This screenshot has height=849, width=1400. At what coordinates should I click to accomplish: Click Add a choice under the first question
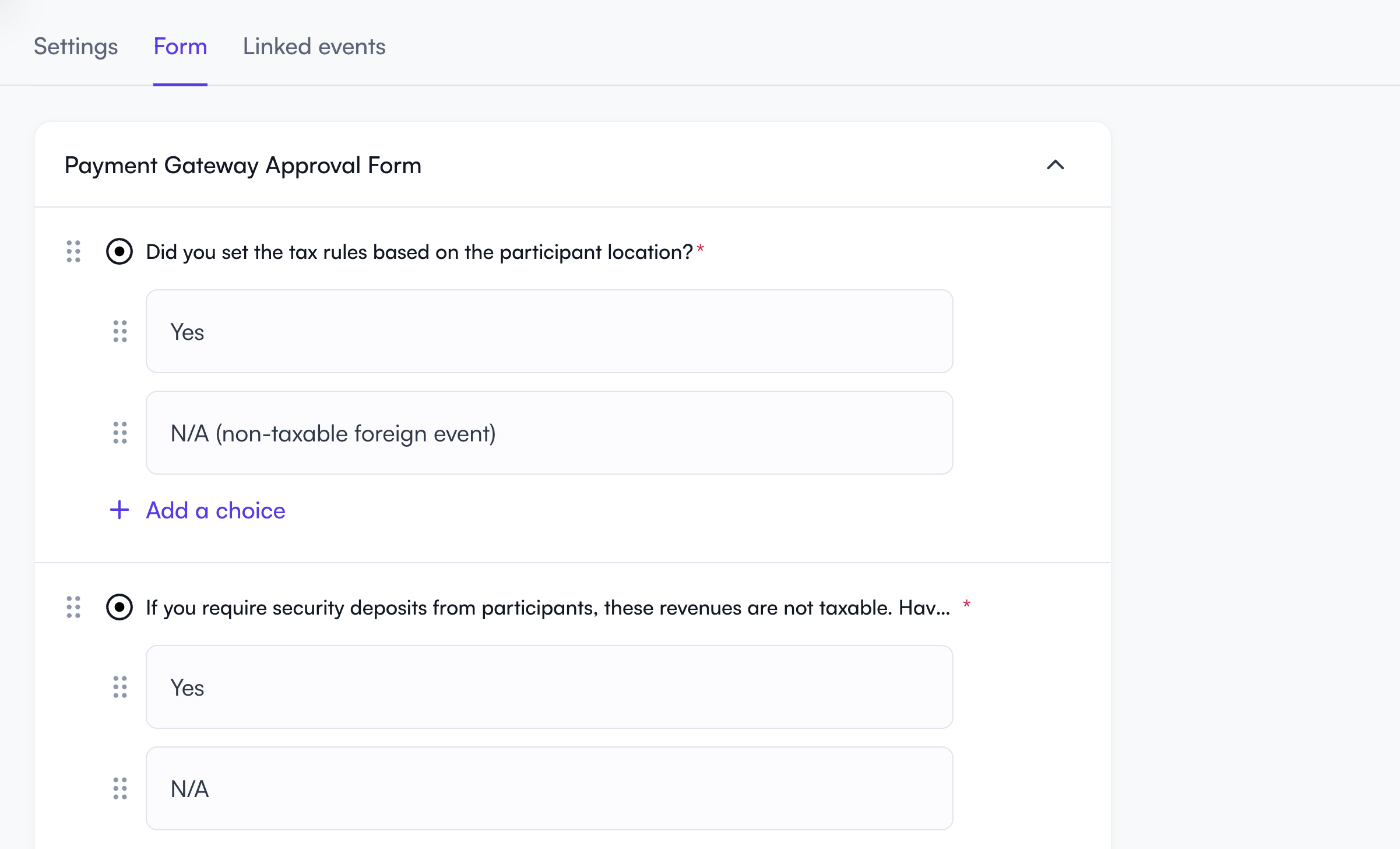click(x=215, y=510)
